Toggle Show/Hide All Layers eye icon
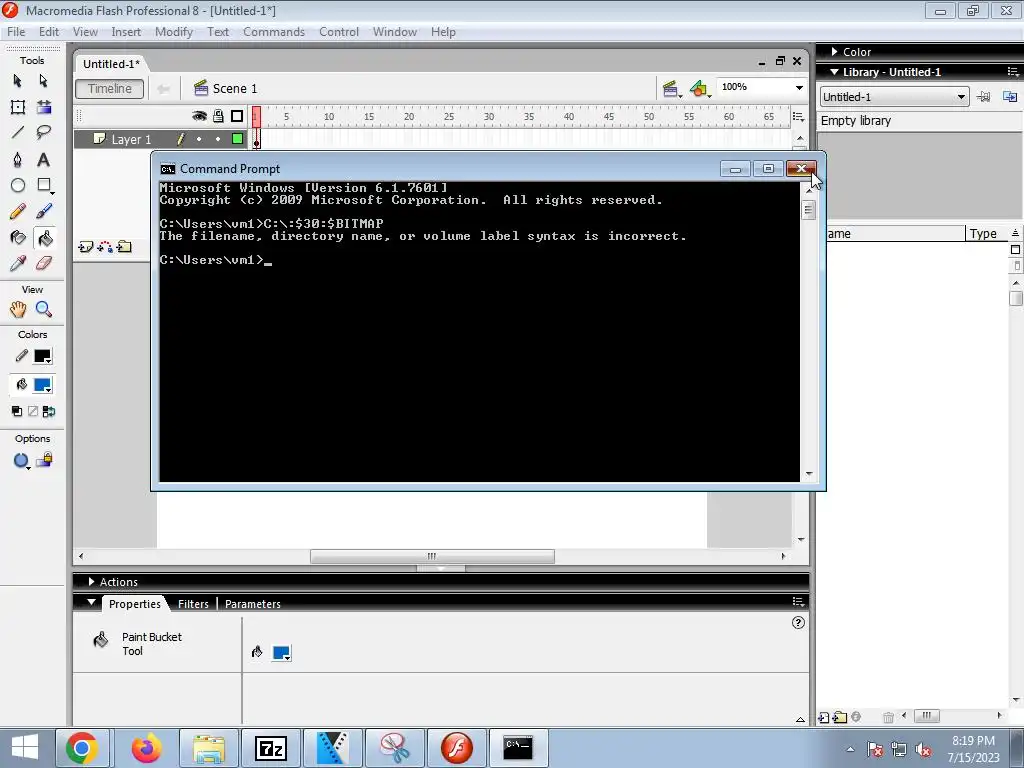Screen dimensions: 1024x768 199,116
